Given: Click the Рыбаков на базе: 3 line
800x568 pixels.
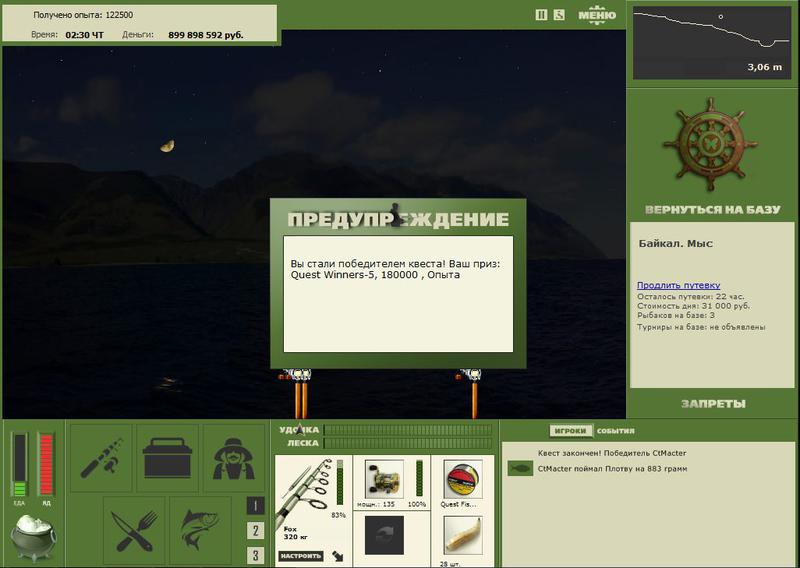Looking at the screenshot, I should (x=676, y=315).
